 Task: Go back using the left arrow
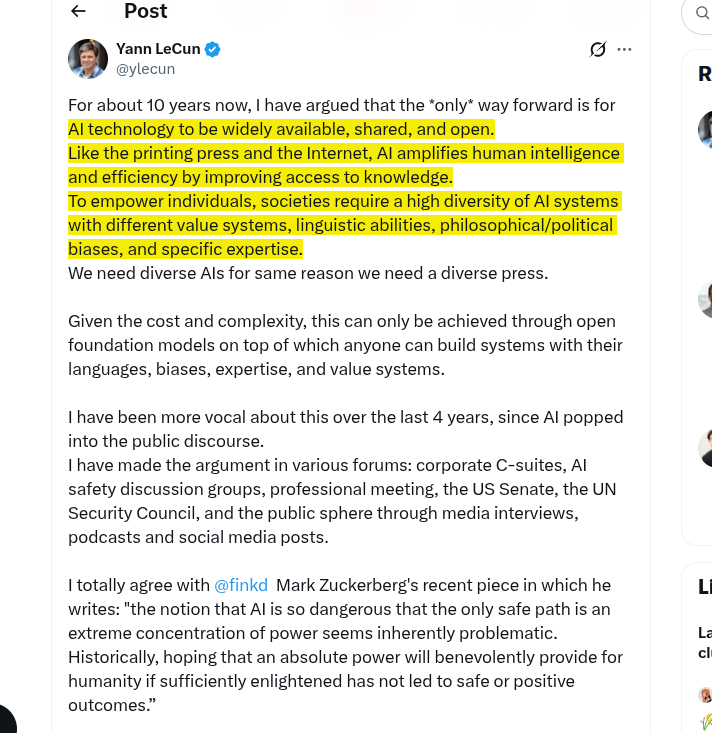(x=78, y=11)
